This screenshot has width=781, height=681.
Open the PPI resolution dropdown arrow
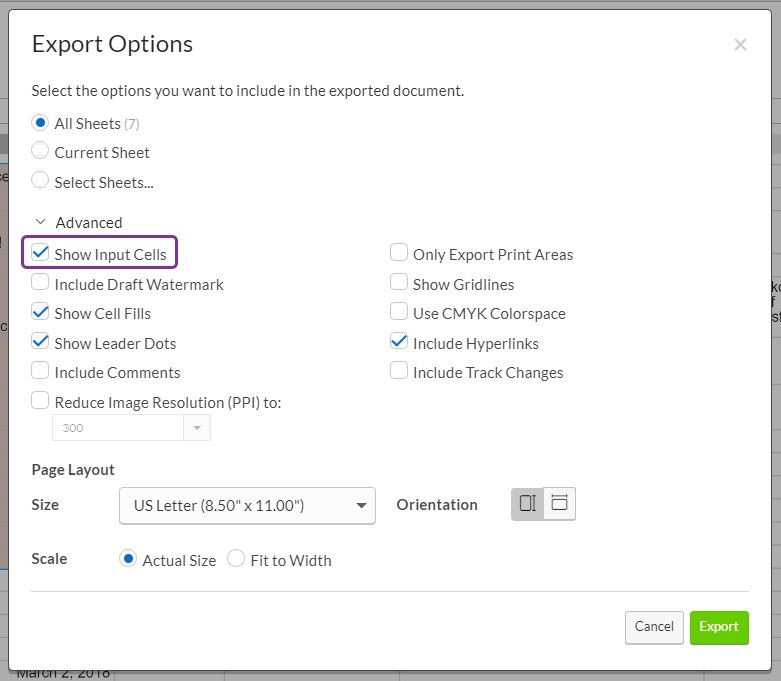(197, 428)
